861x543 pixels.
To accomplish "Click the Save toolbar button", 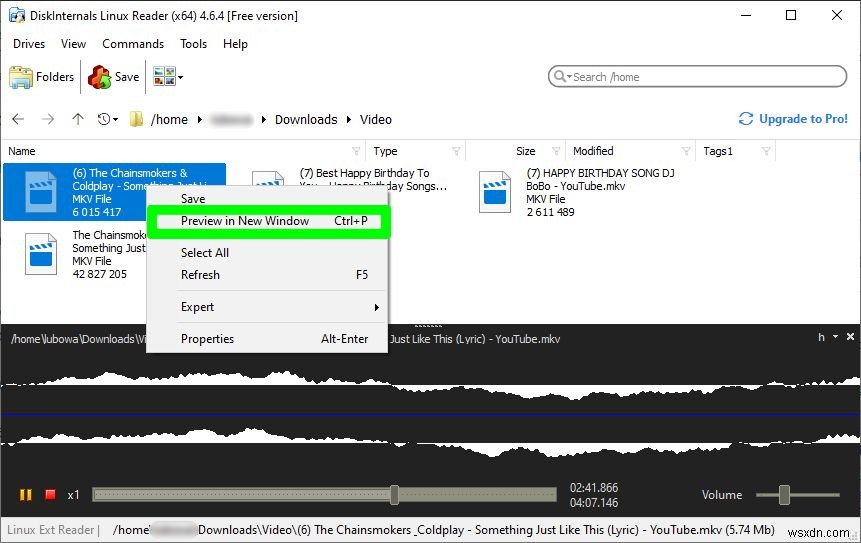I will point(114,77).
